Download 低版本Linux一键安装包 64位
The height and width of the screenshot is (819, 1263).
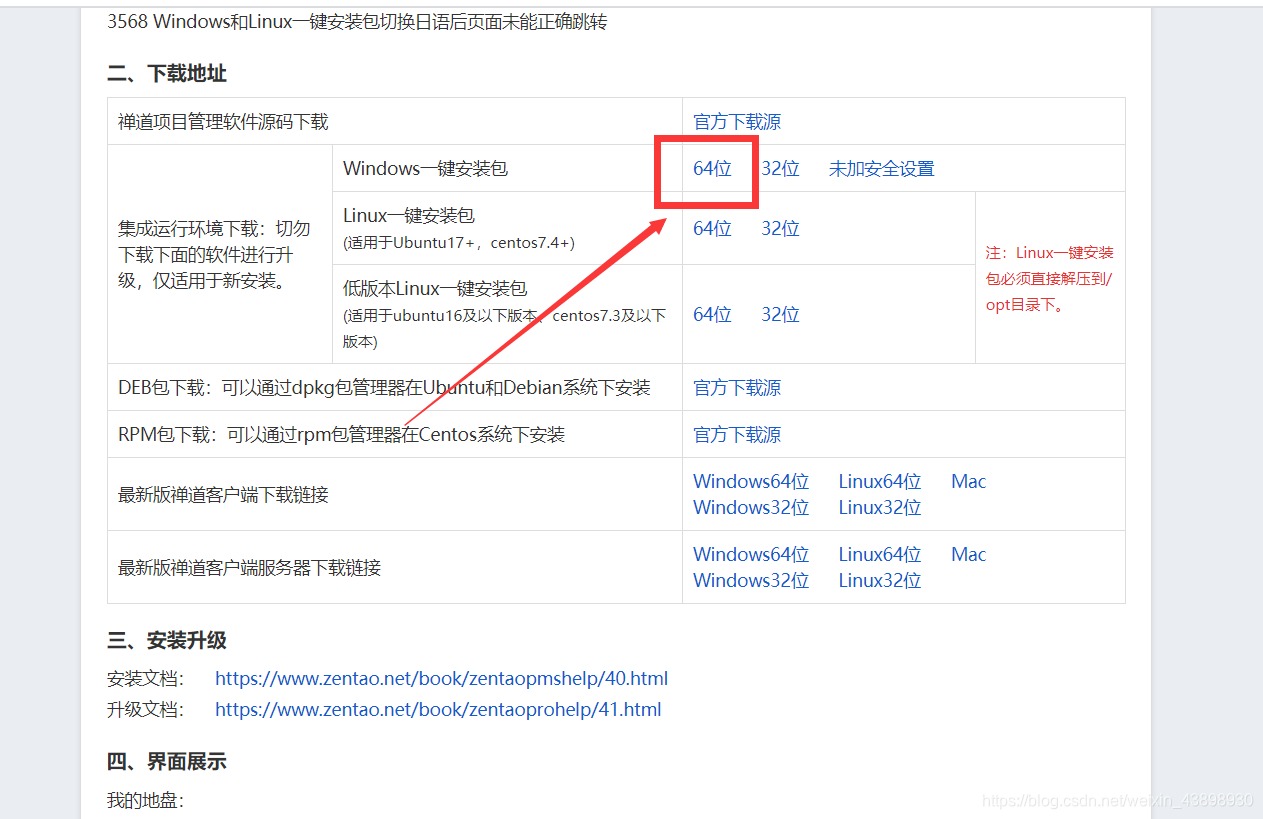pos(712,315)
